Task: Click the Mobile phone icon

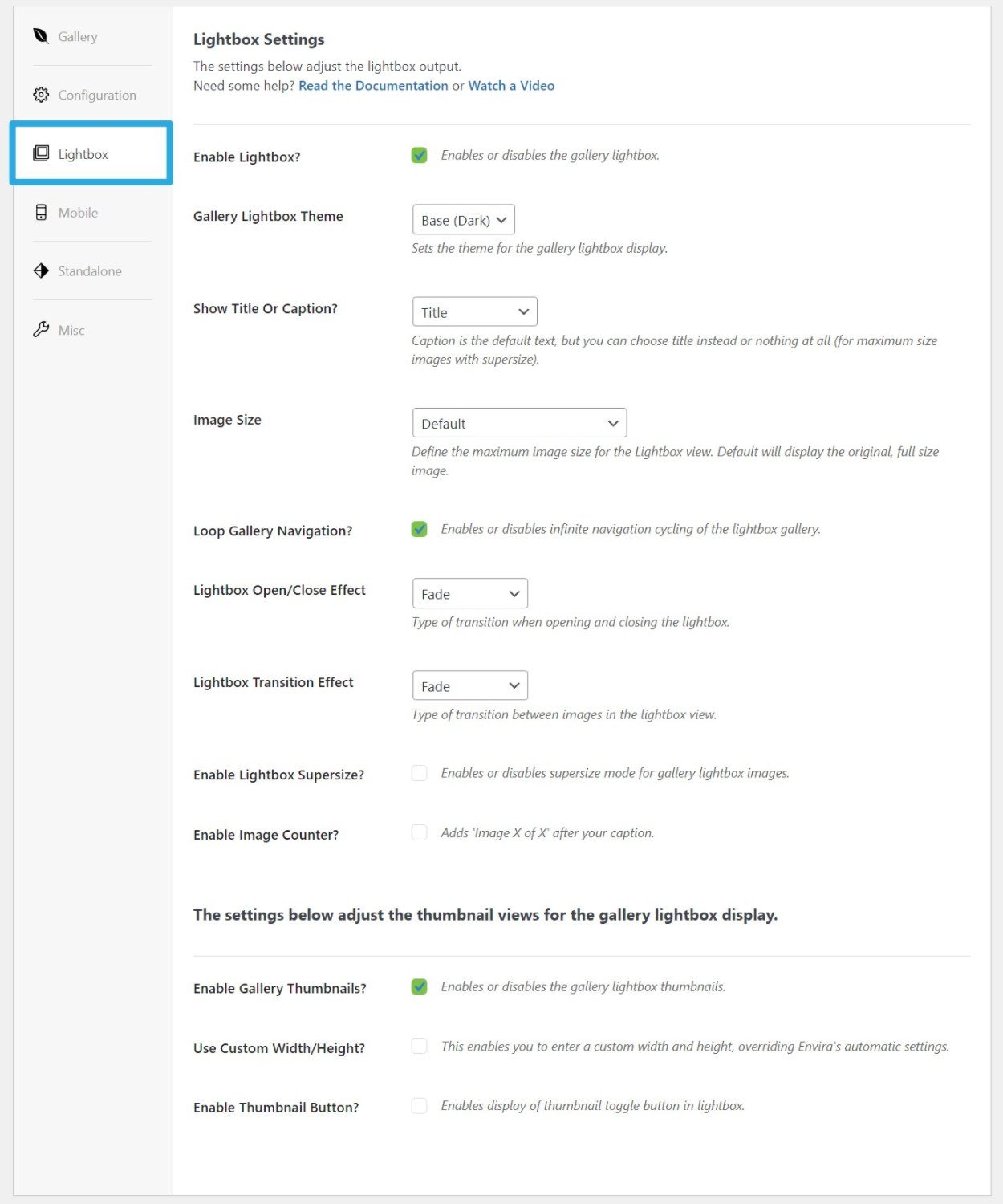Action: tap(41, 212)
